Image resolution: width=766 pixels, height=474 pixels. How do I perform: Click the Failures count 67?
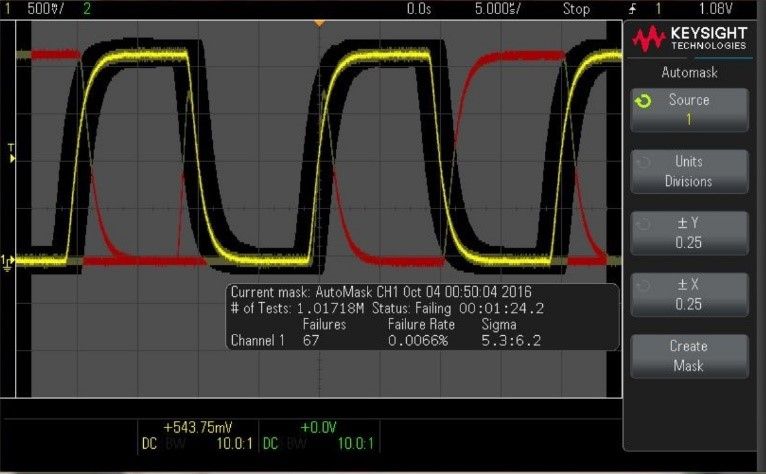point(311,341)
